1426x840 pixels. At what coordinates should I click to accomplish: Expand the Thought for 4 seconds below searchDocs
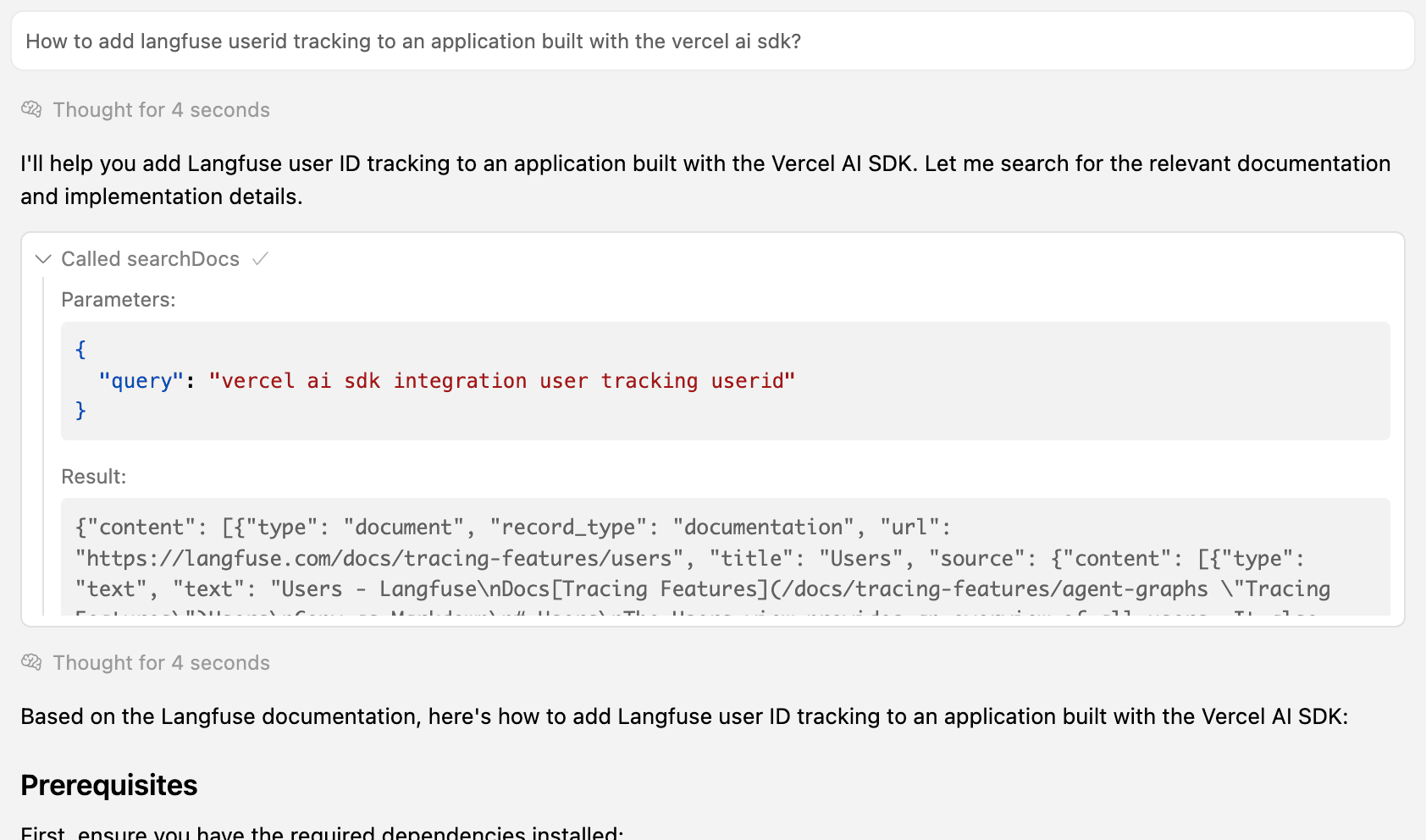161,663
